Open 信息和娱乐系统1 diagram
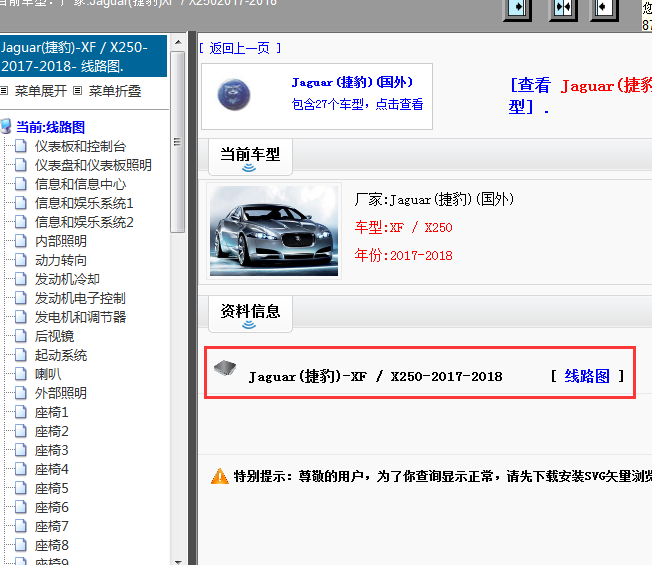The image size is (652, 565). click(x=84, y=203)
